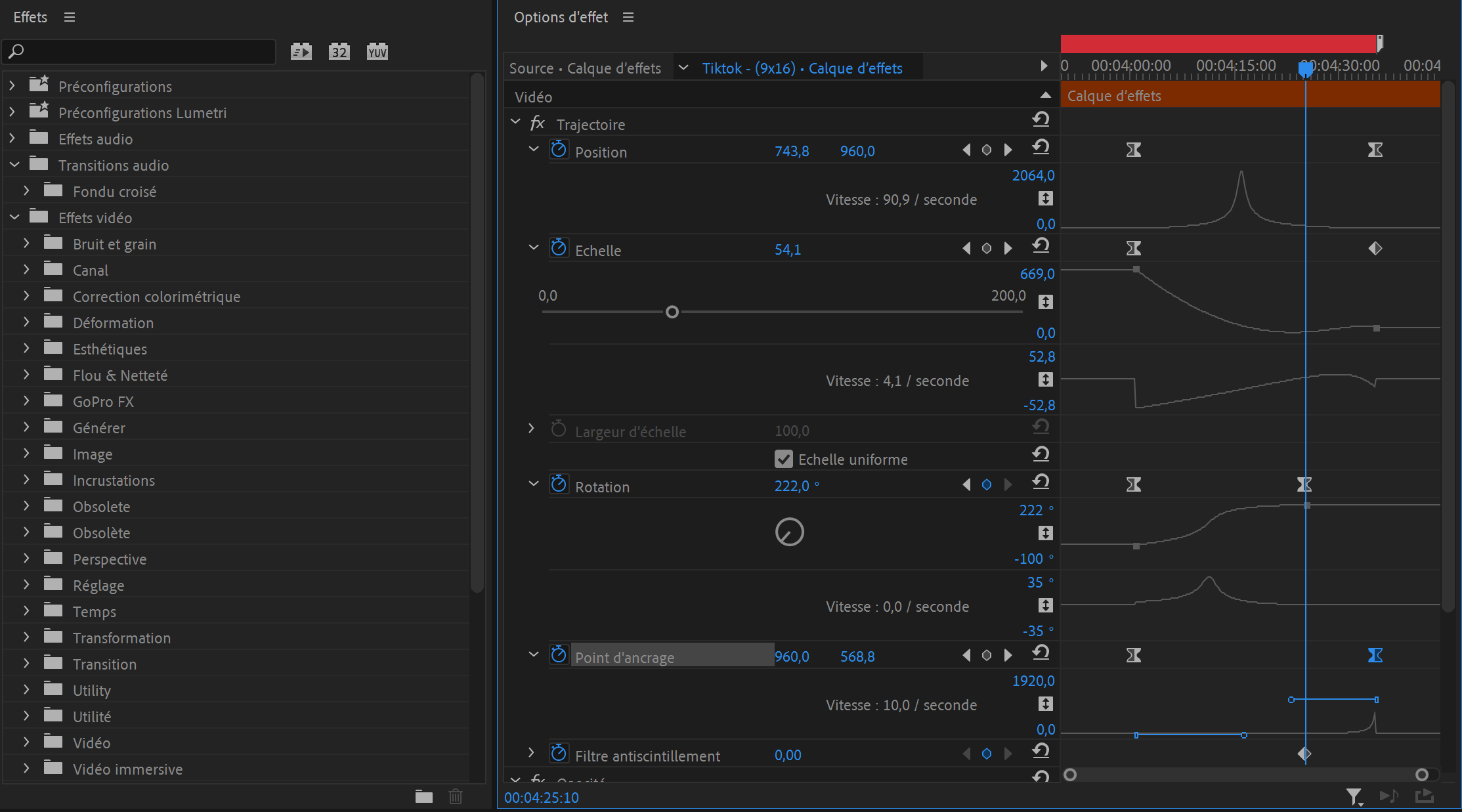The image size is (1462, 812).
Task: Toggle Position animation stopwatch
Action: (559, 150)
